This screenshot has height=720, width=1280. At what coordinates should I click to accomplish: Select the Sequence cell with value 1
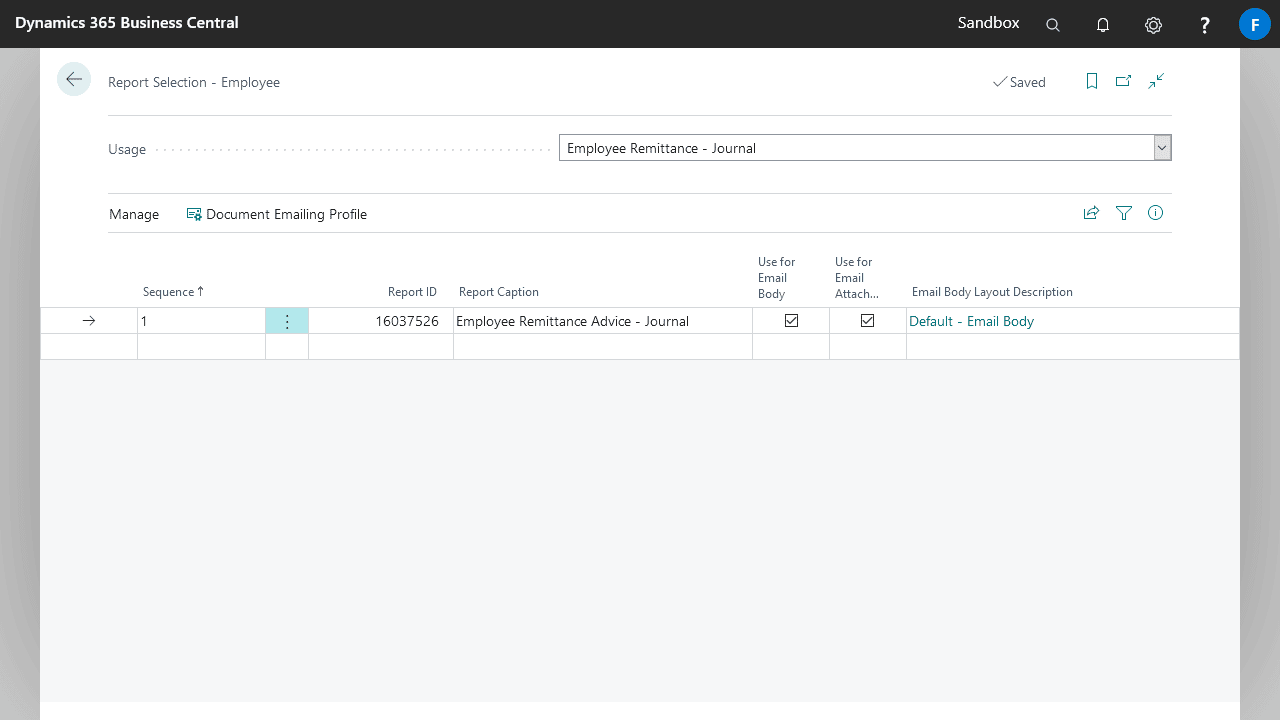[x=201, y=321]
